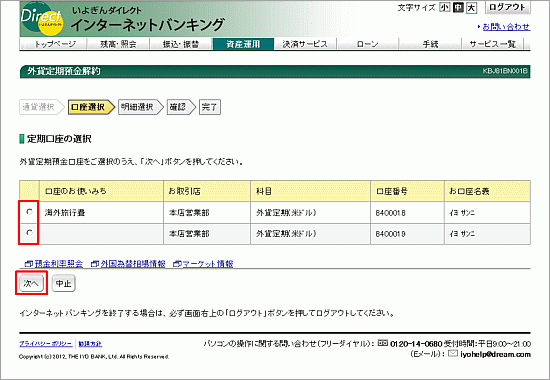Click account number 8400018
This screenshot has width=550, height=380.
390,213
